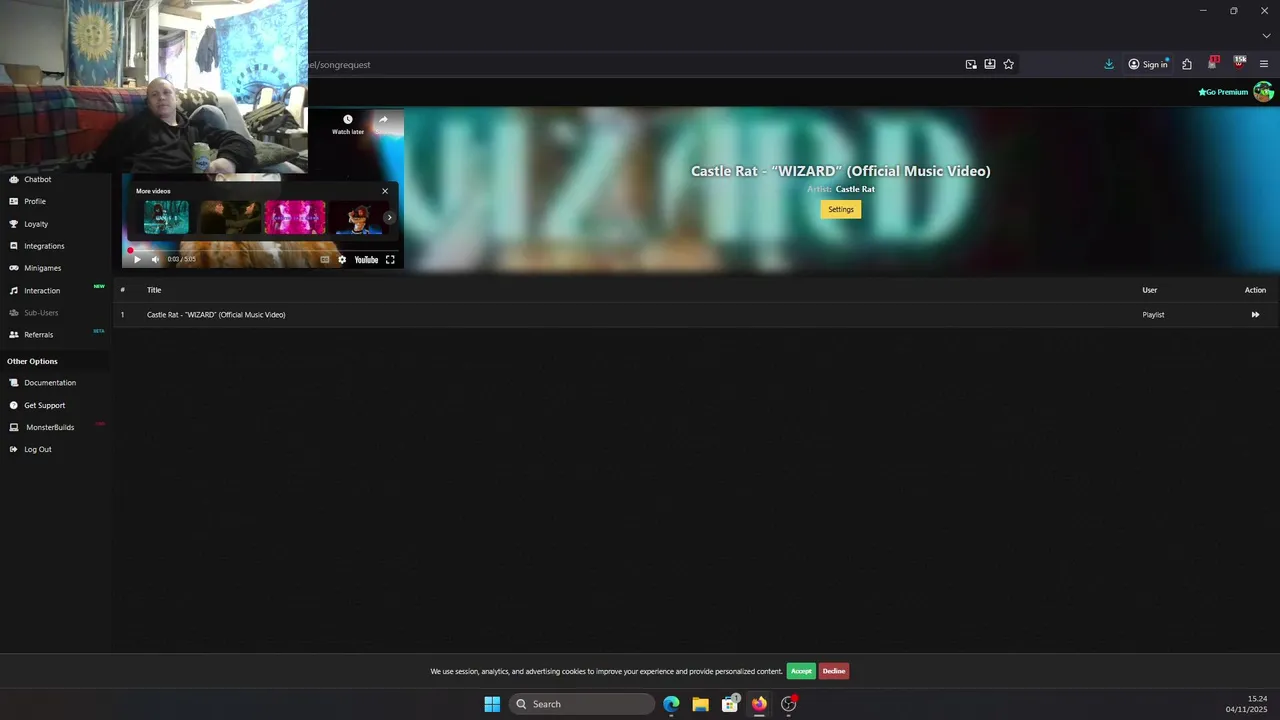
Task: Open the Interaction sidebar section
Action: [41, 290]
